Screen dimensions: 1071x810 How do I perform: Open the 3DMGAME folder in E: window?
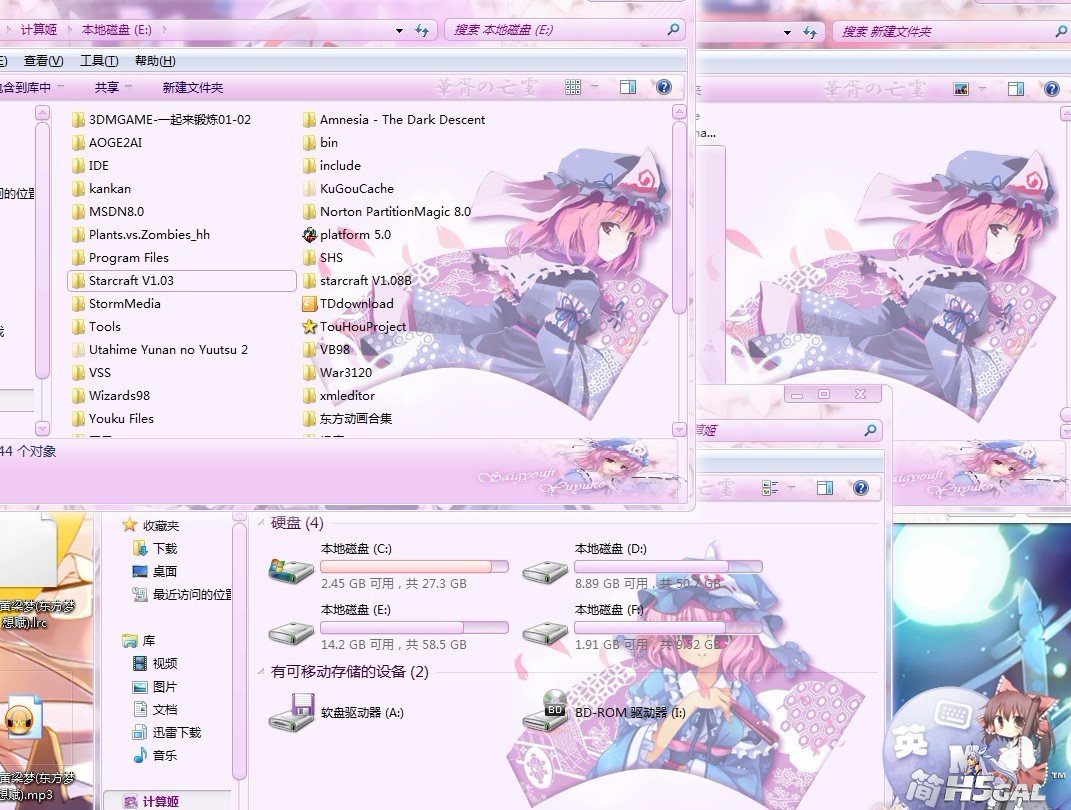(161, 120)
